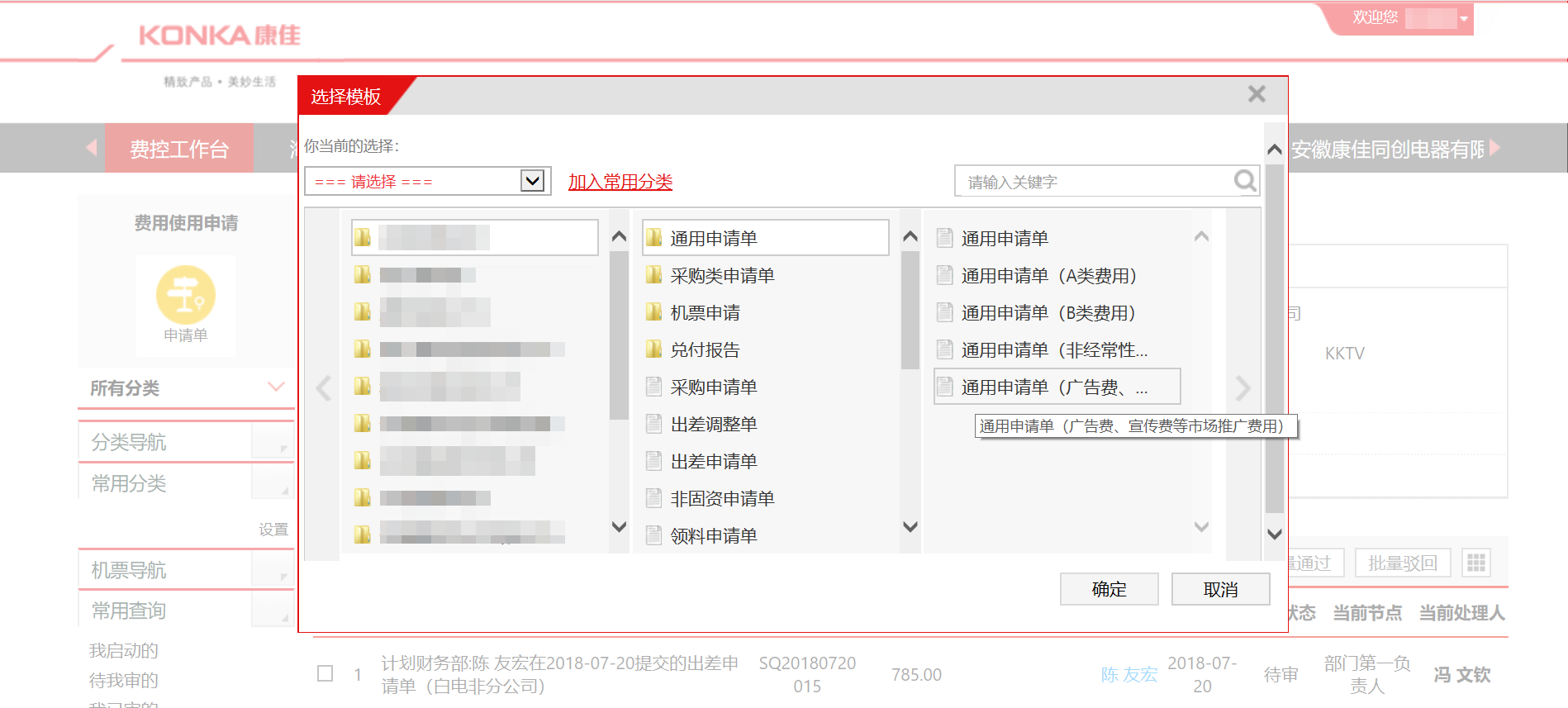1568x708 pixels.
Task: Select 通用申请单（A类费用） template
Action: point(1048,276)
